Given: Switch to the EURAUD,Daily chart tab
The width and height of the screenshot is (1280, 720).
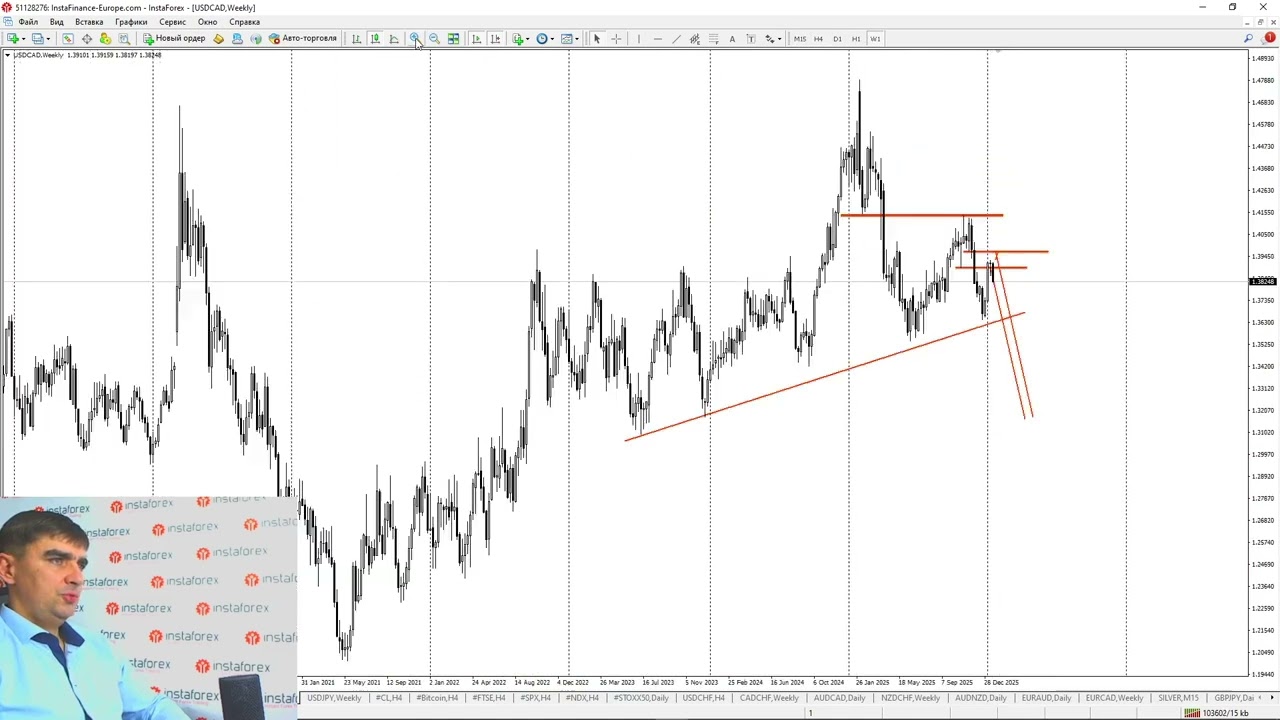Looking at the screenshot, I should click(1046, 698).
